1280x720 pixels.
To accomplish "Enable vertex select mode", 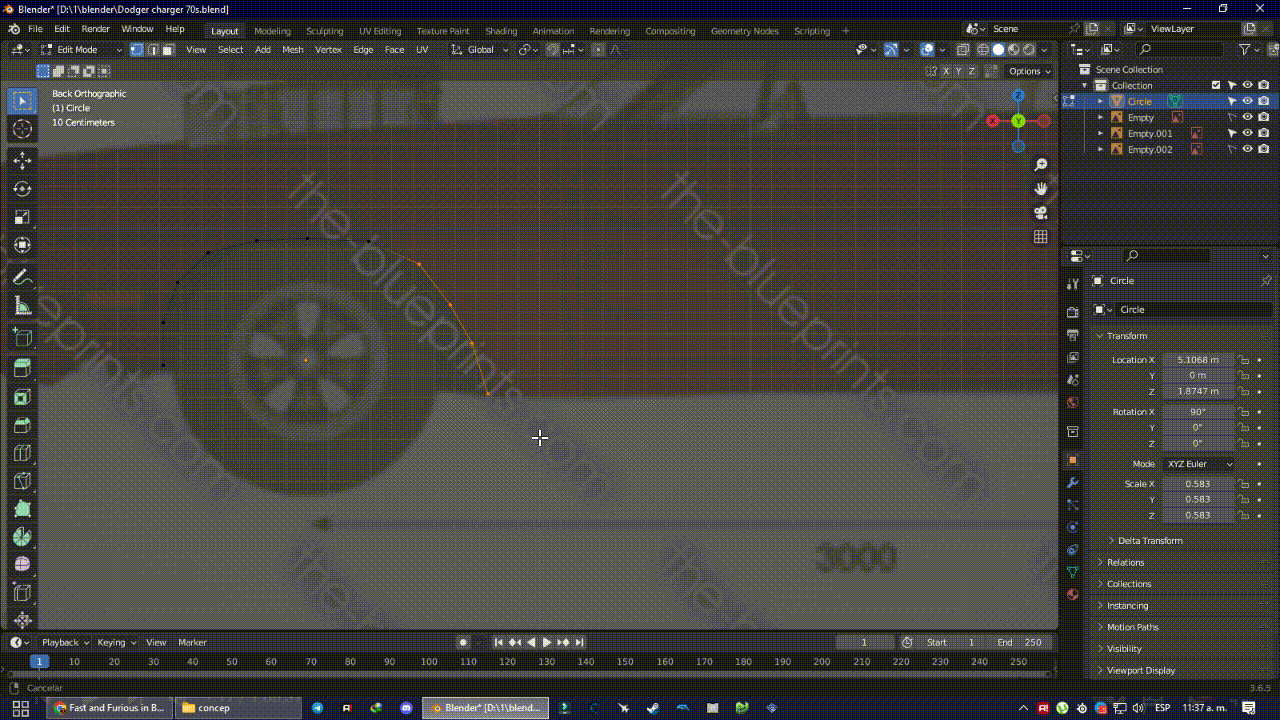I will tap(137, 50).
